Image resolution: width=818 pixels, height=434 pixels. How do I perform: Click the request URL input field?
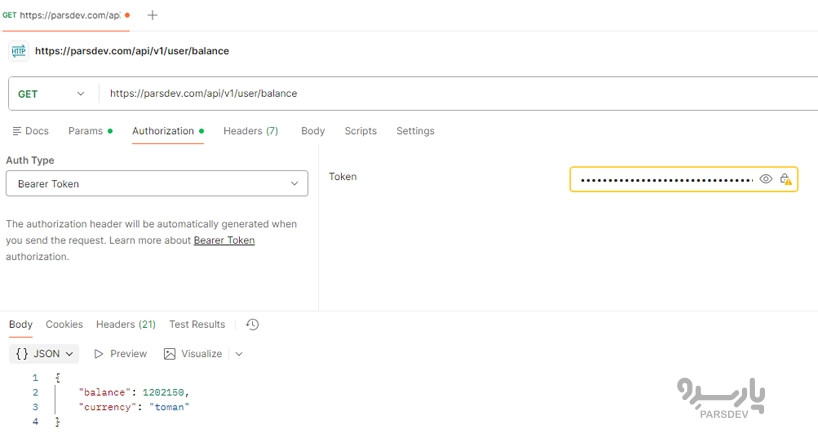450,94
